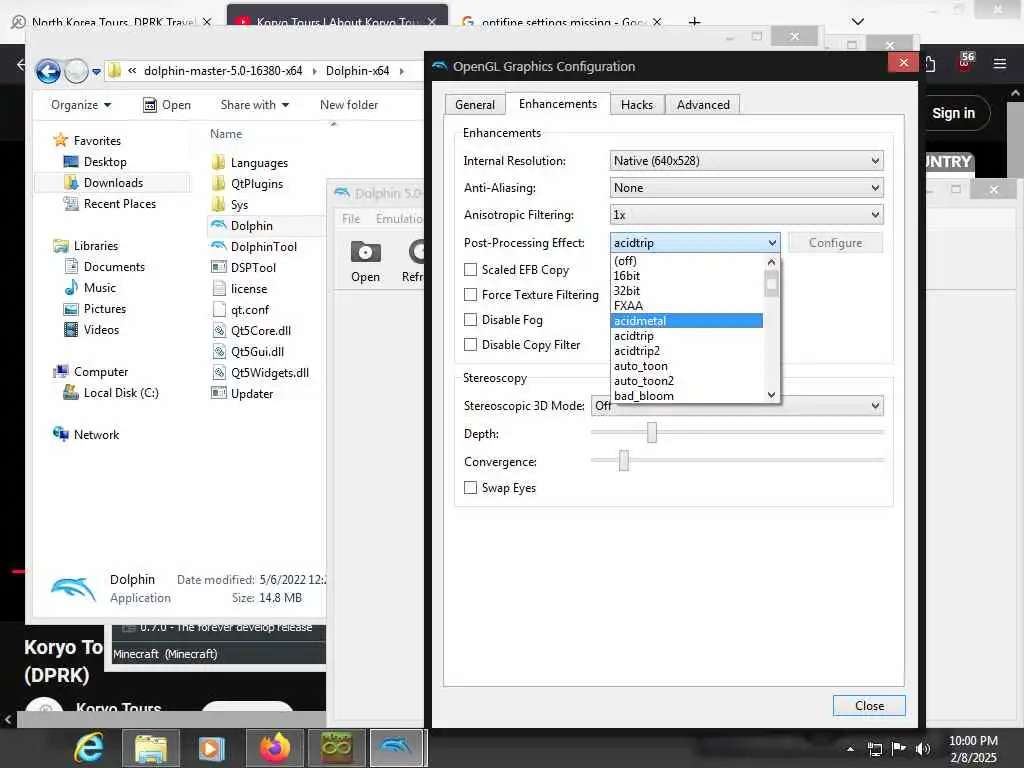Screen dimensions: 1024x768
Task: Select the Updater application
Action: [251, 393]
